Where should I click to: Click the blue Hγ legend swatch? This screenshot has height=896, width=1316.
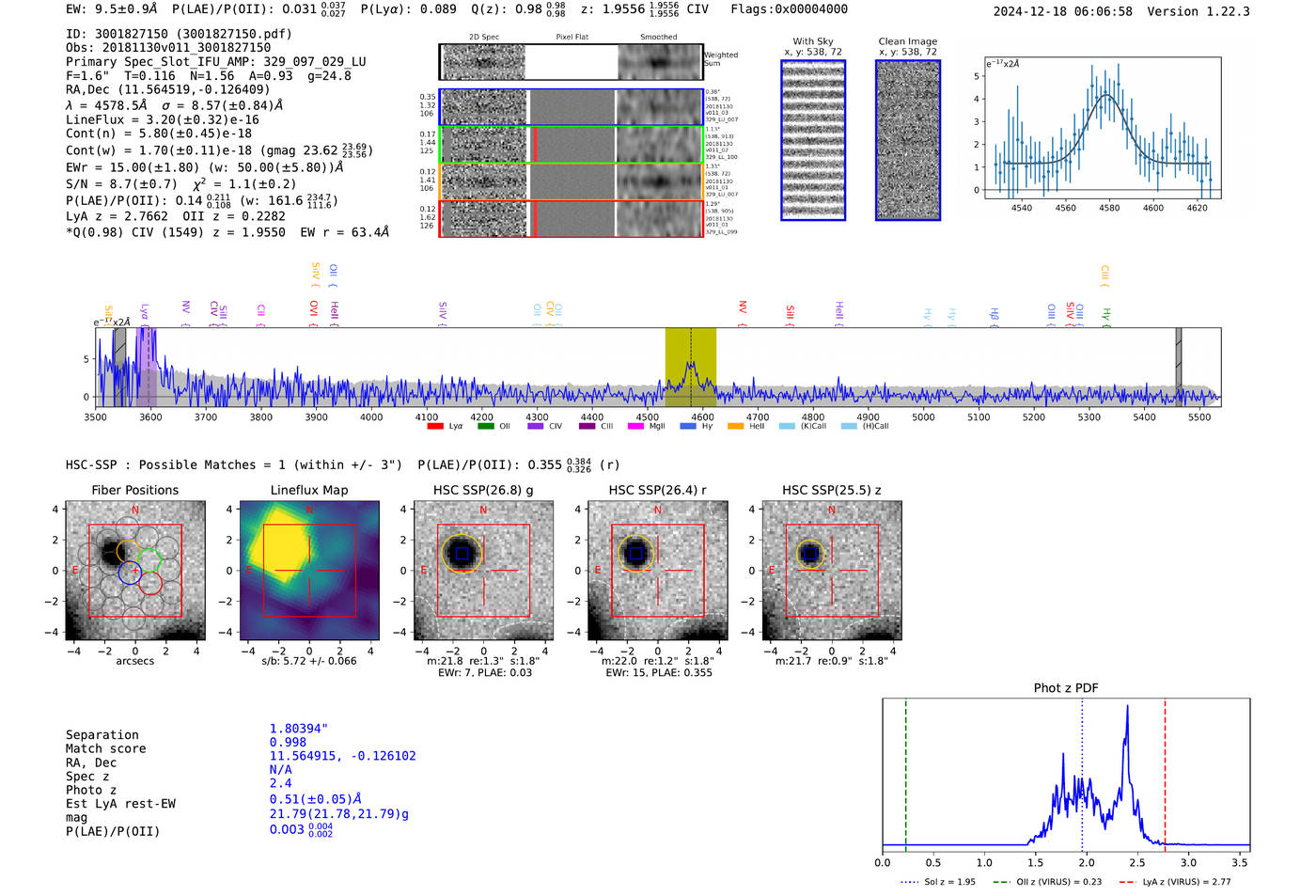click(688, 426)
